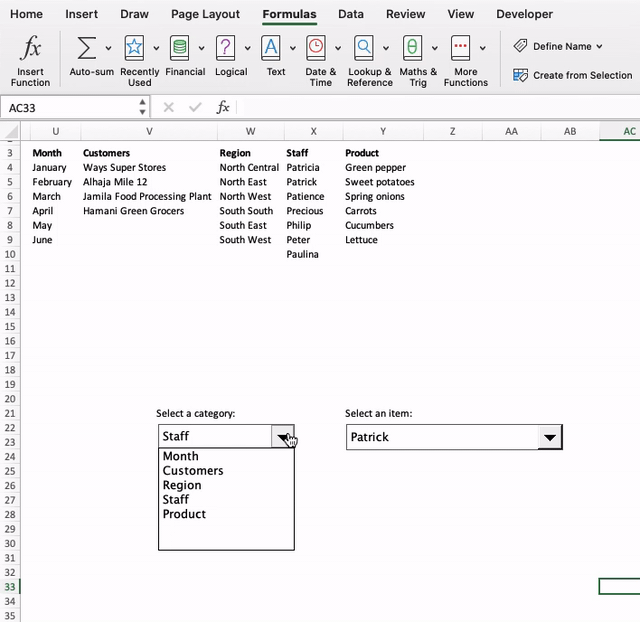This screenshot has width=640, height=622.
Task: Click the Create from Selection button label
Action: click(x=582, y=76)
